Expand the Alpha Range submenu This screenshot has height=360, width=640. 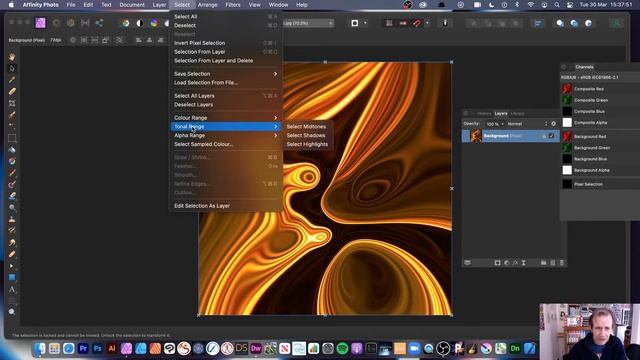coord(226,135)
